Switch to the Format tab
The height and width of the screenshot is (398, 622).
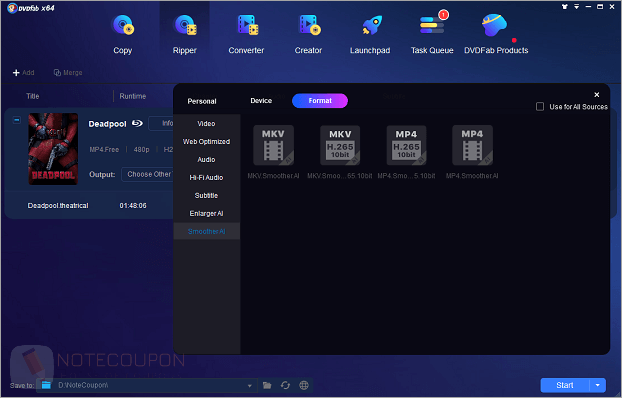click(x=320, y=101)
